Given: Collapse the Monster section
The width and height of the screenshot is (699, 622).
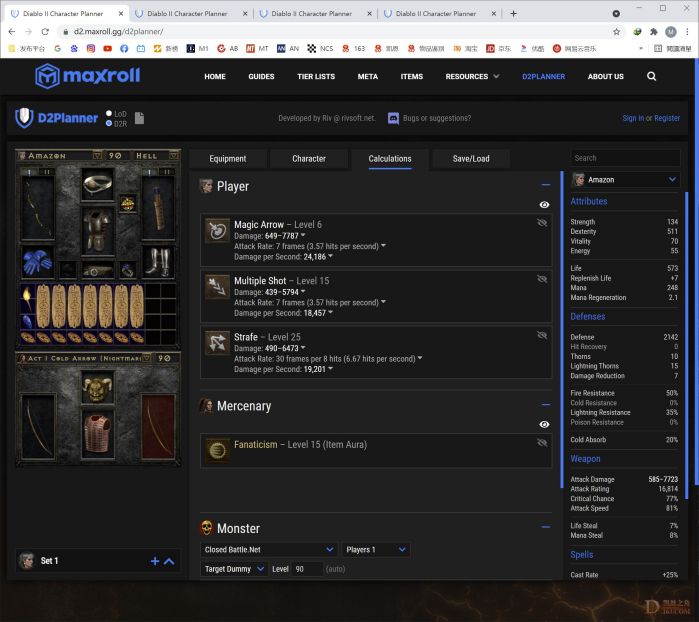Looking at the screenshot, I should coord(546,527).
